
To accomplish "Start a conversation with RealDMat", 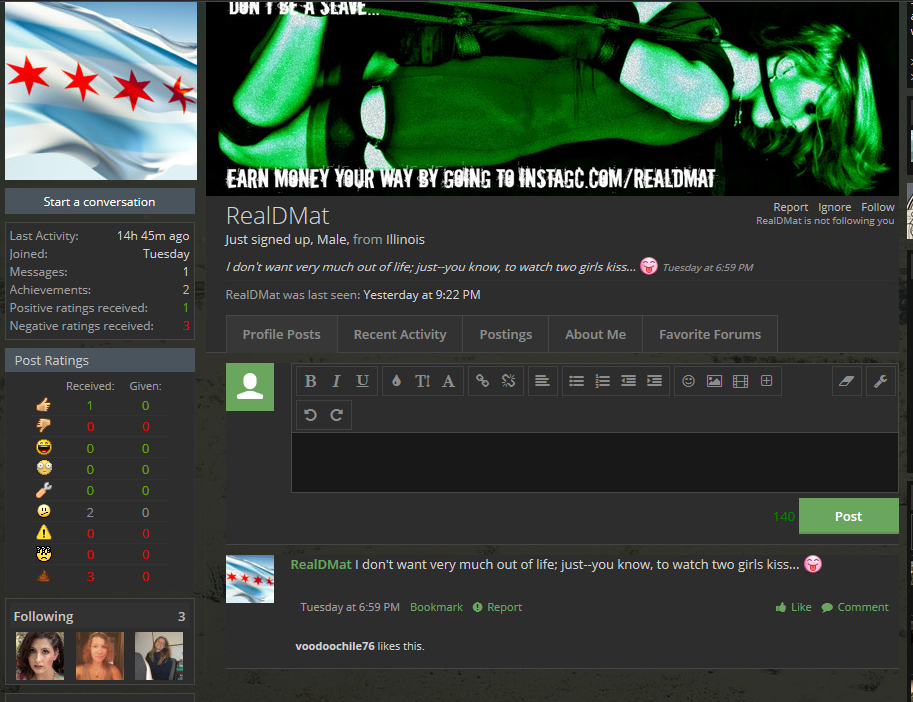I will pyautogui.click(x=100, y=202).
